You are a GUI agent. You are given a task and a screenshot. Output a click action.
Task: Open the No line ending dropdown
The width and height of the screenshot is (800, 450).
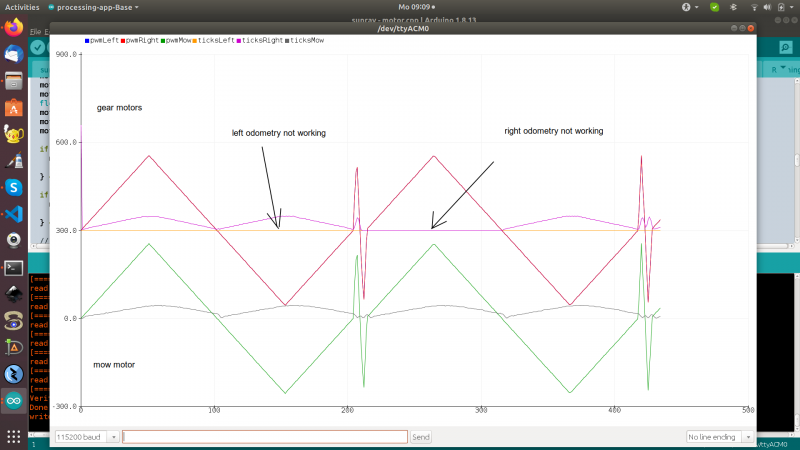point(720,437)
